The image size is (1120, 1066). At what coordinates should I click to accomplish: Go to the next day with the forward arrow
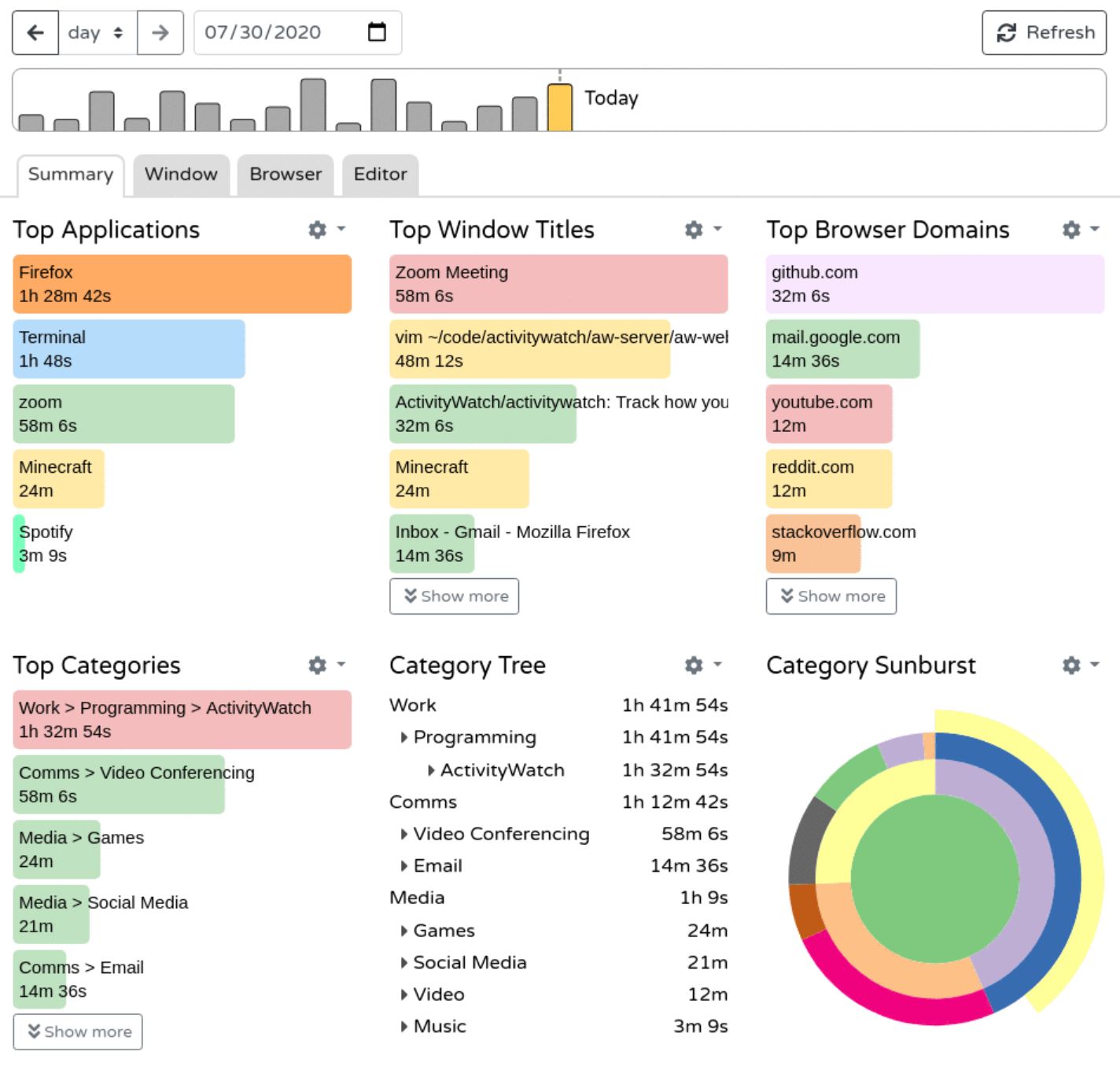pyautogui.click(x=160, y=32)
